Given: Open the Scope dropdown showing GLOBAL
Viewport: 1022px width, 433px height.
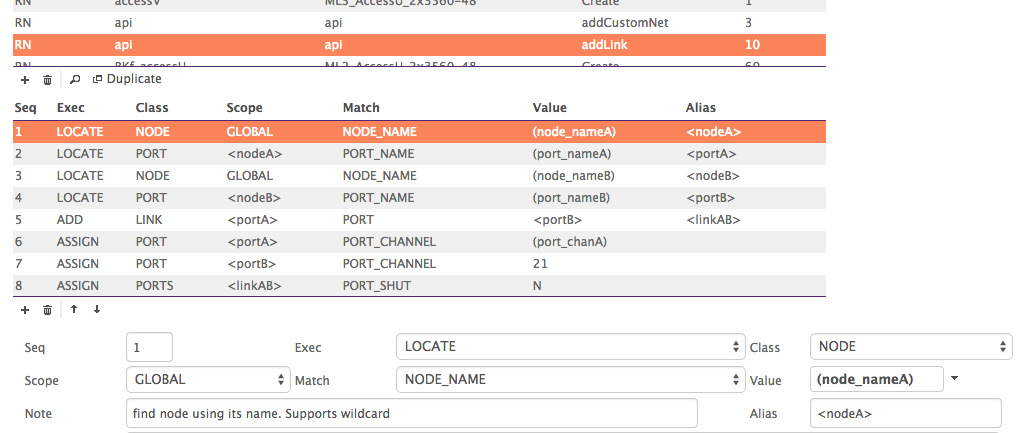Looking at the screenshot, I should point(208,380).
